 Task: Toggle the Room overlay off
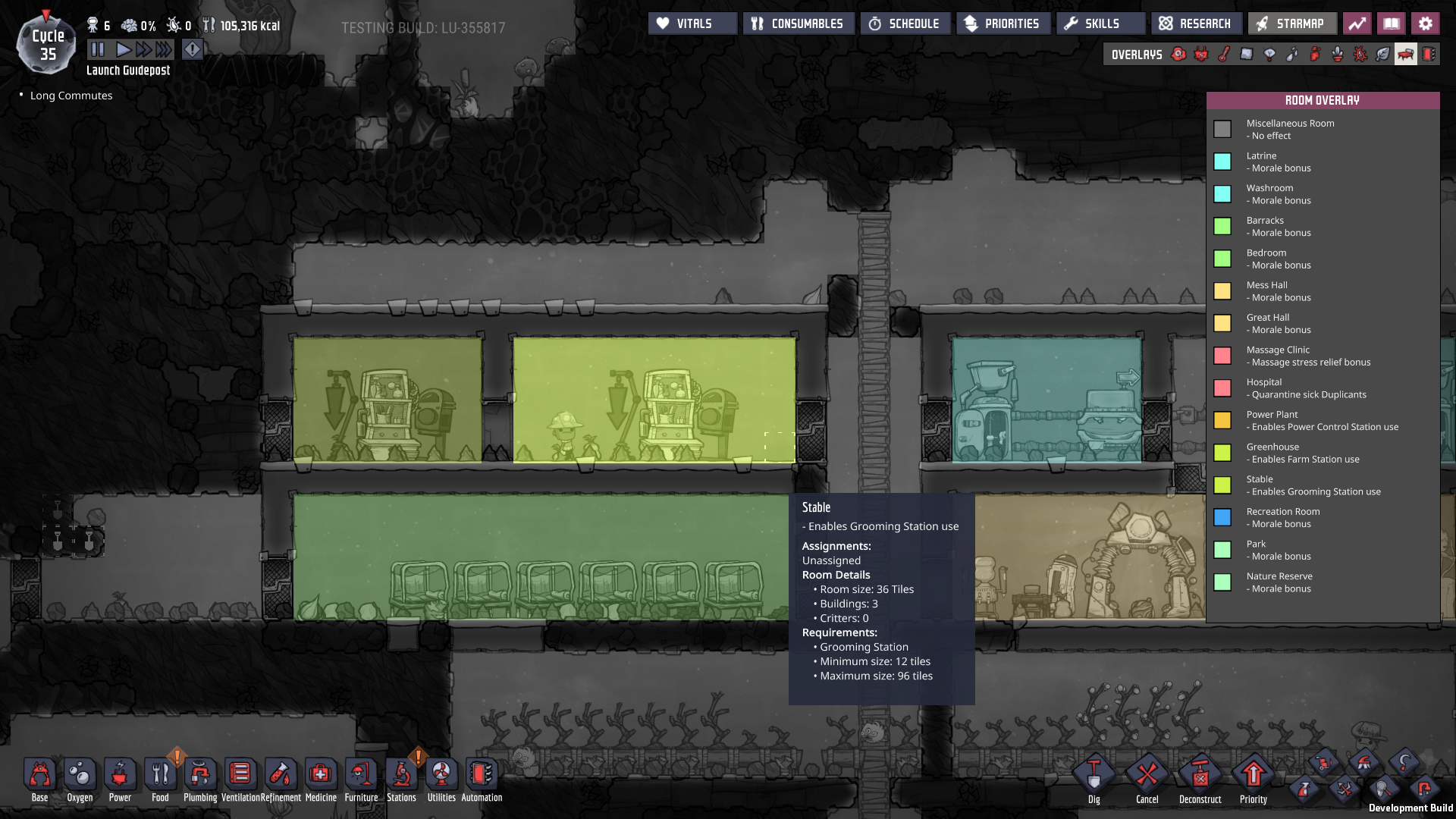1405,55
